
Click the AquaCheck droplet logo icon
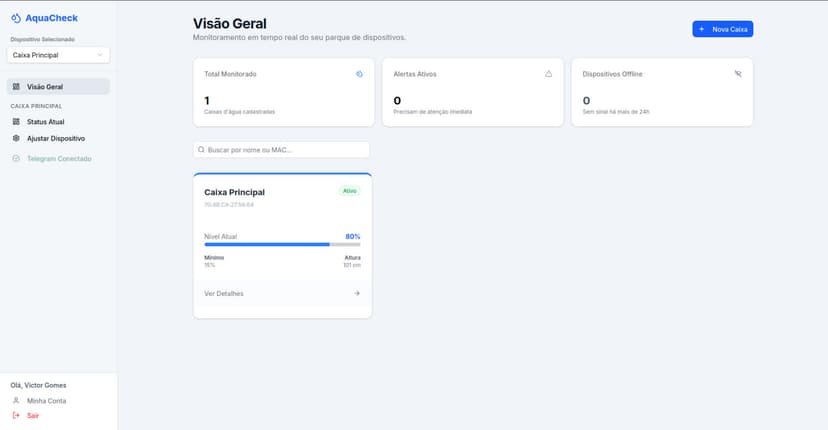pyautogui.click(x=15, y=18)
